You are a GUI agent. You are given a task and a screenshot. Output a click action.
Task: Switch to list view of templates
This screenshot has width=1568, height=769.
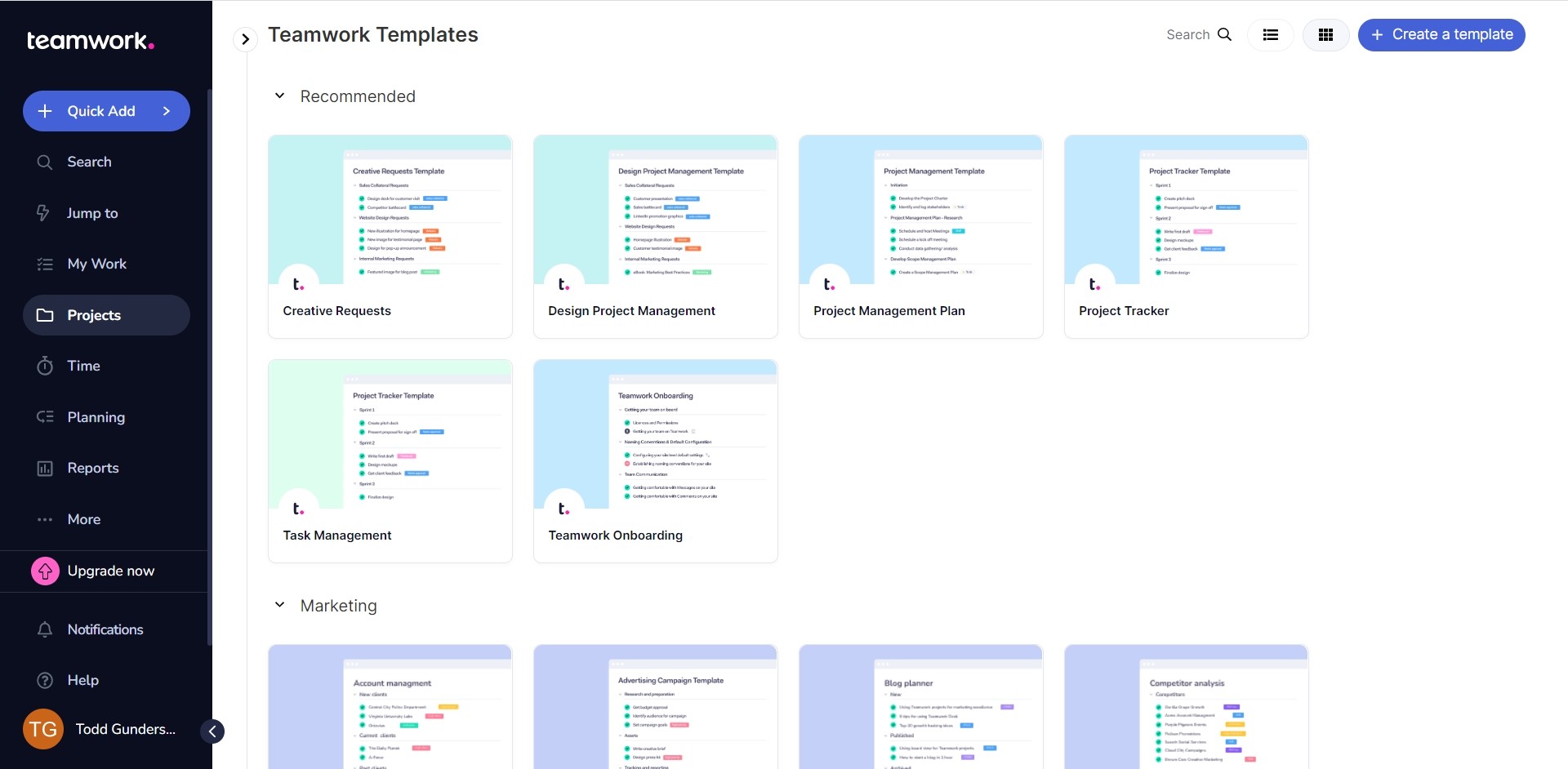tap(1270, 35)
